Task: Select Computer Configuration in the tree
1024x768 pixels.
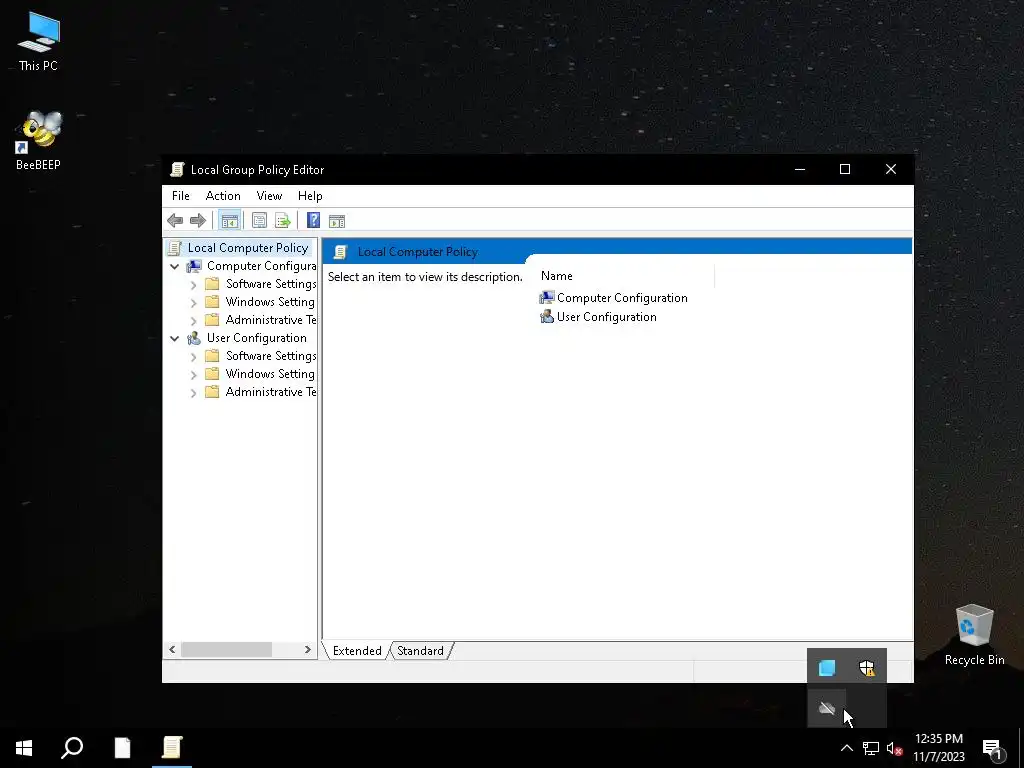Action: pos(261,266)
